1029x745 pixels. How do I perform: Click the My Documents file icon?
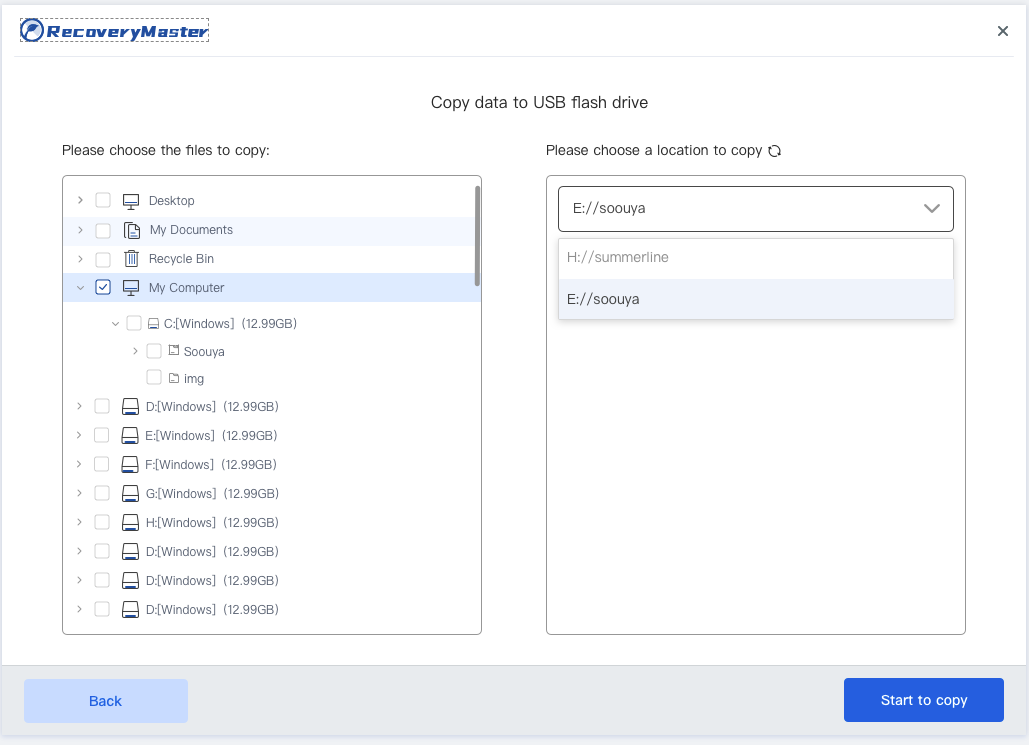pos(131,230)
